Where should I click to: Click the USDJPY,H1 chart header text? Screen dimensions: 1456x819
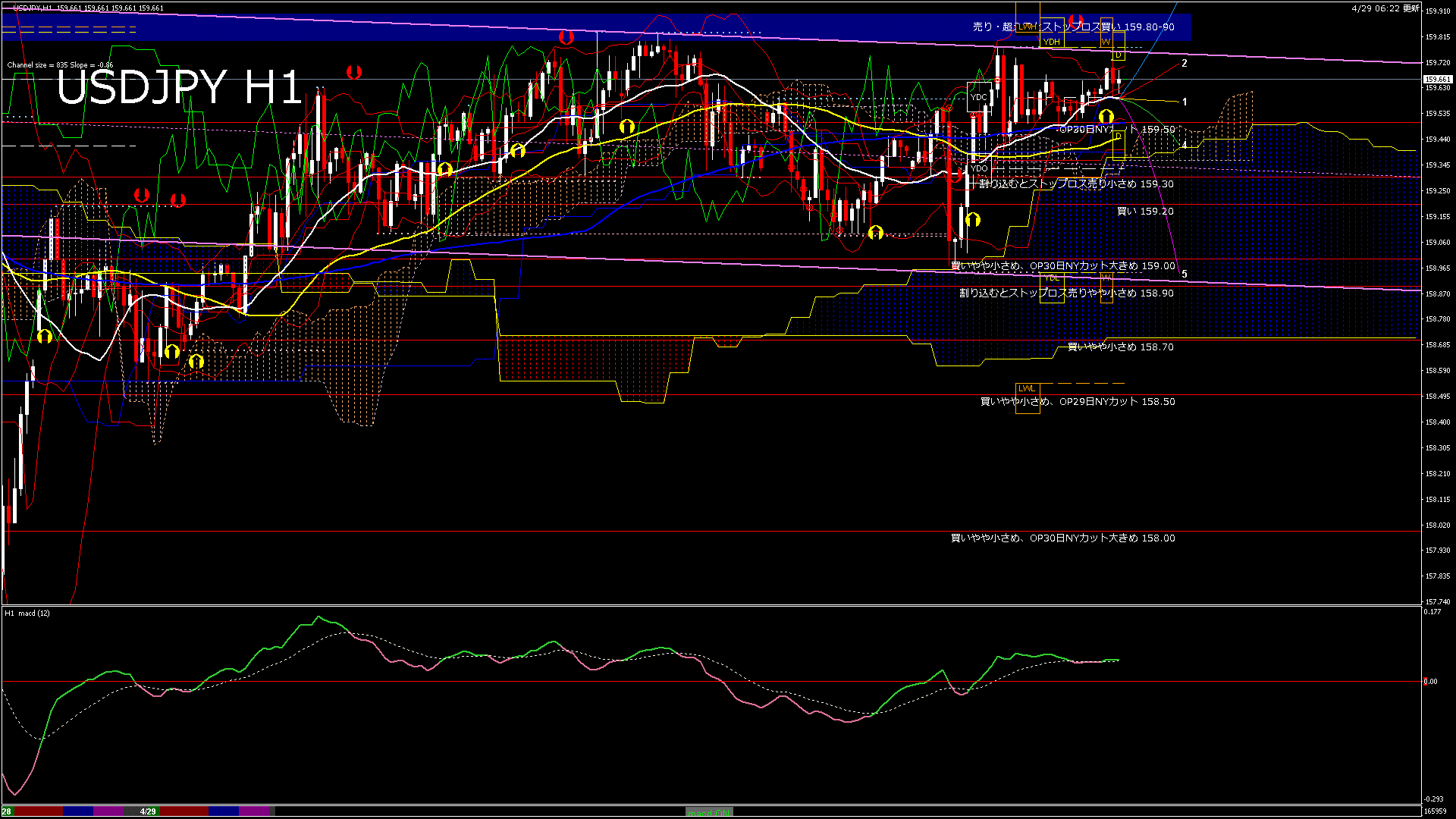point(33,8)
